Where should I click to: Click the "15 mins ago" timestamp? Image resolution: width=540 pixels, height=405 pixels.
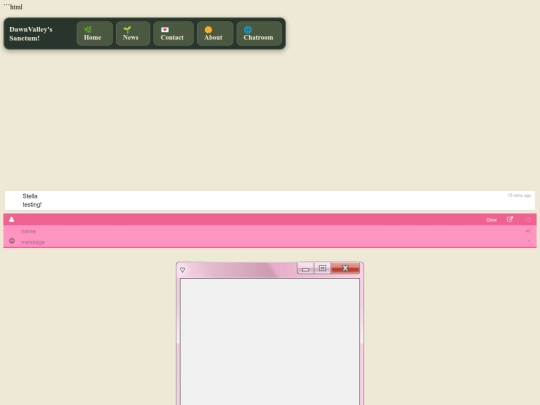coord(519,195)
